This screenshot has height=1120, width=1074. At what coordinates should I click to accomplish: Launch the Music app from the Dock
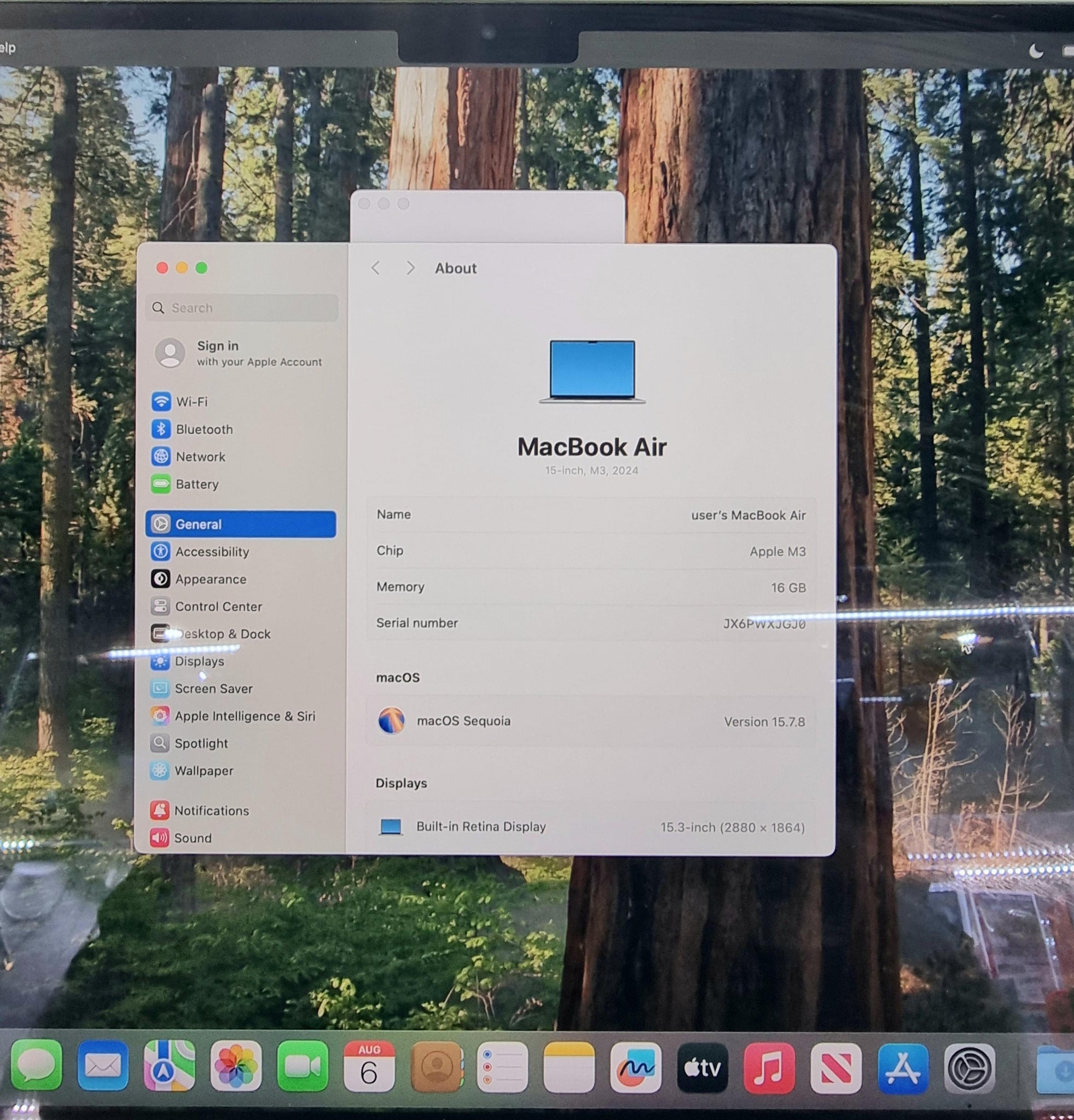coord(769,1068)
